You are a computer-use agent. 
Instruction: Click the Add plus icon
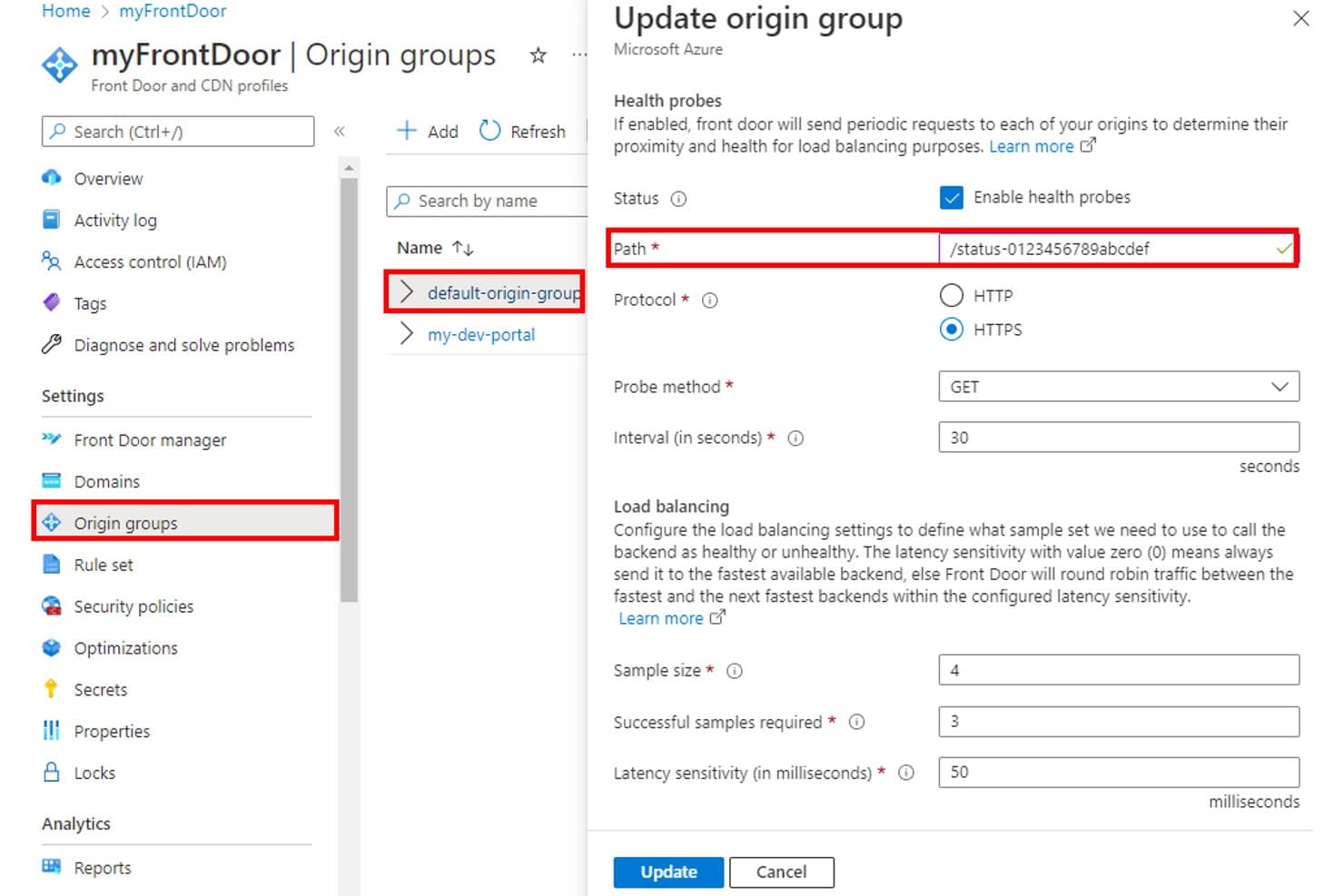[x=407, y=131]
